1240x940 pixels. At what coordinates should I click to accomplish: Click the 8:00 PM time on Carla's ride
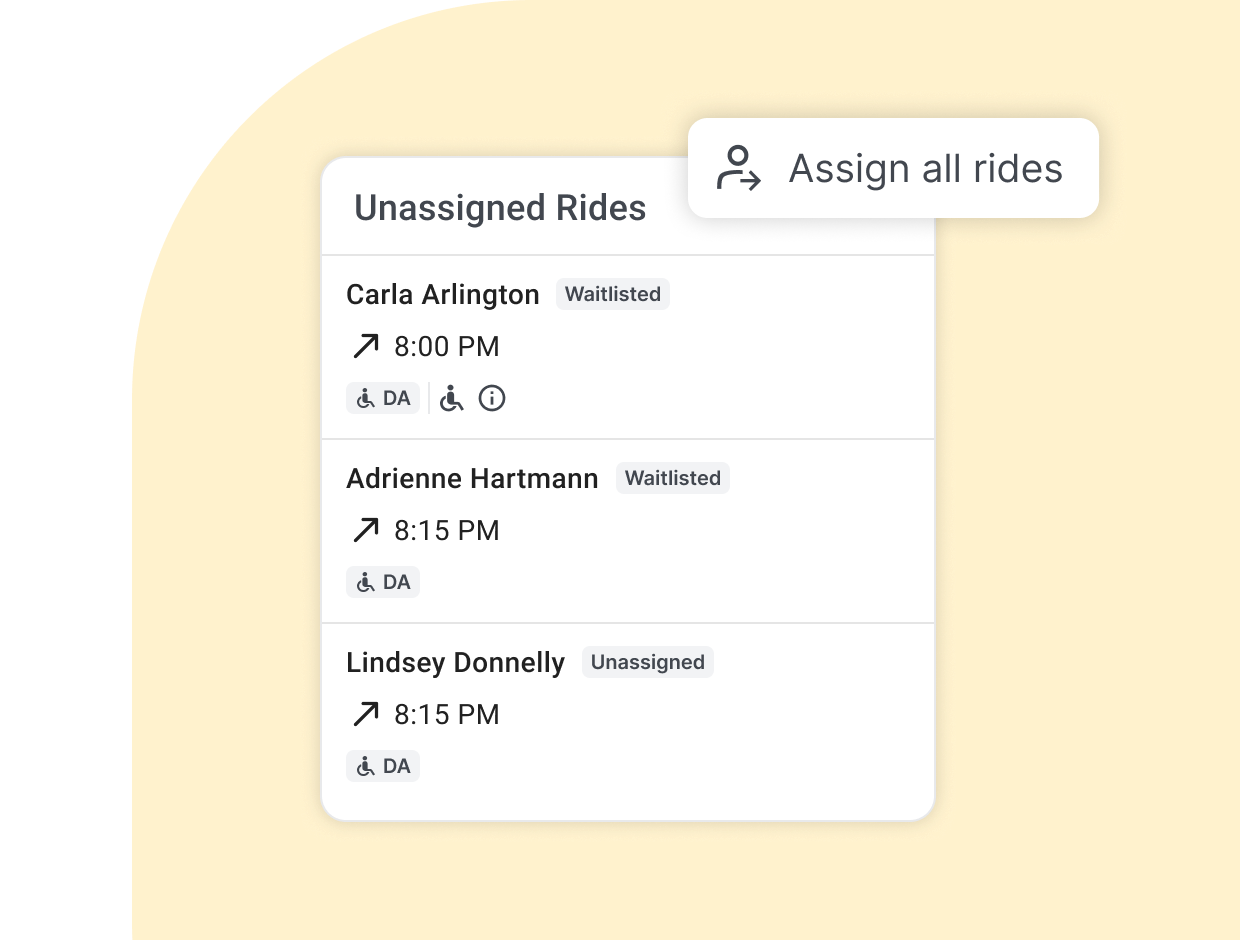click(x=446, y=347)
